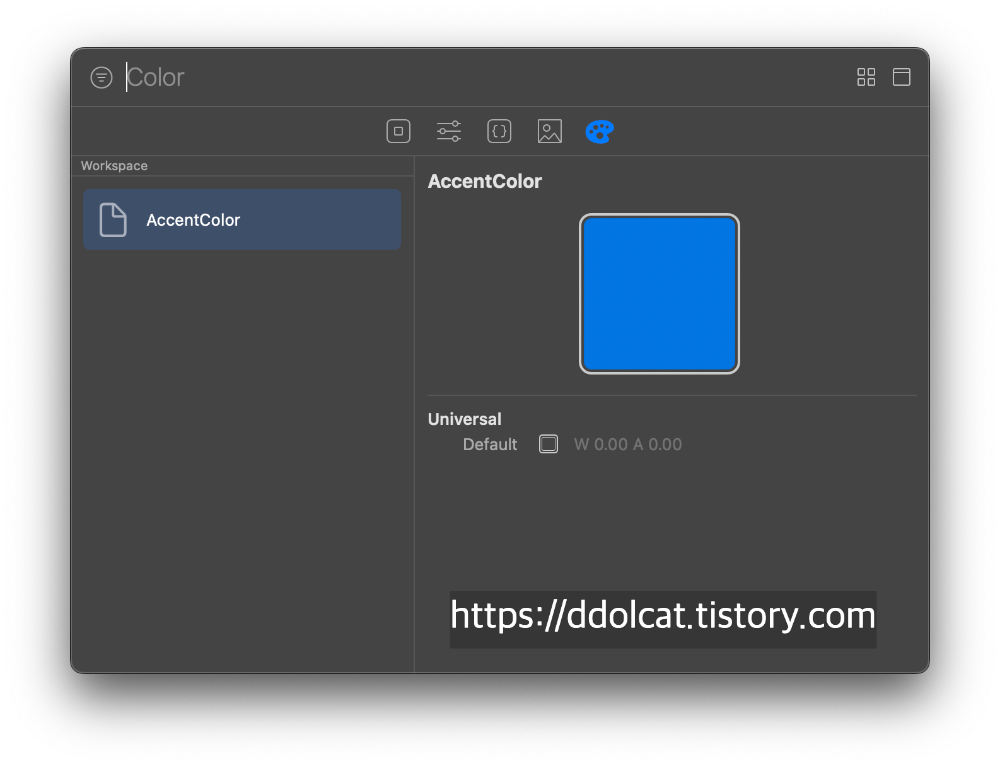Click the document icon beside AccentColor
1000x766 pixels.
click(x=113, y=220)
